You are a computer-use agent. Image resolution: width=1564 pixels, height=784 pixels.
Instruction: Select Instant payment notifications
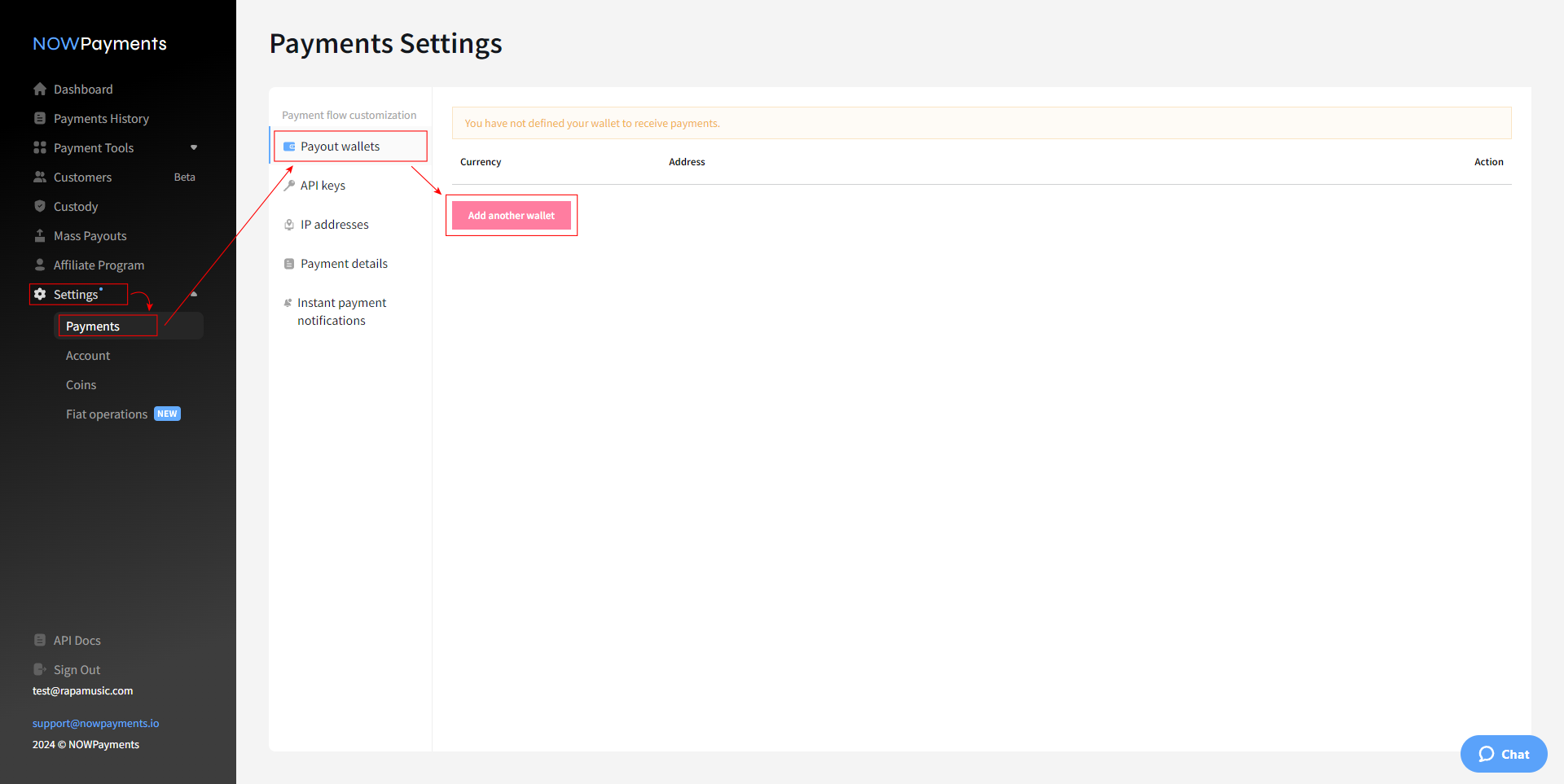point(341,312)
